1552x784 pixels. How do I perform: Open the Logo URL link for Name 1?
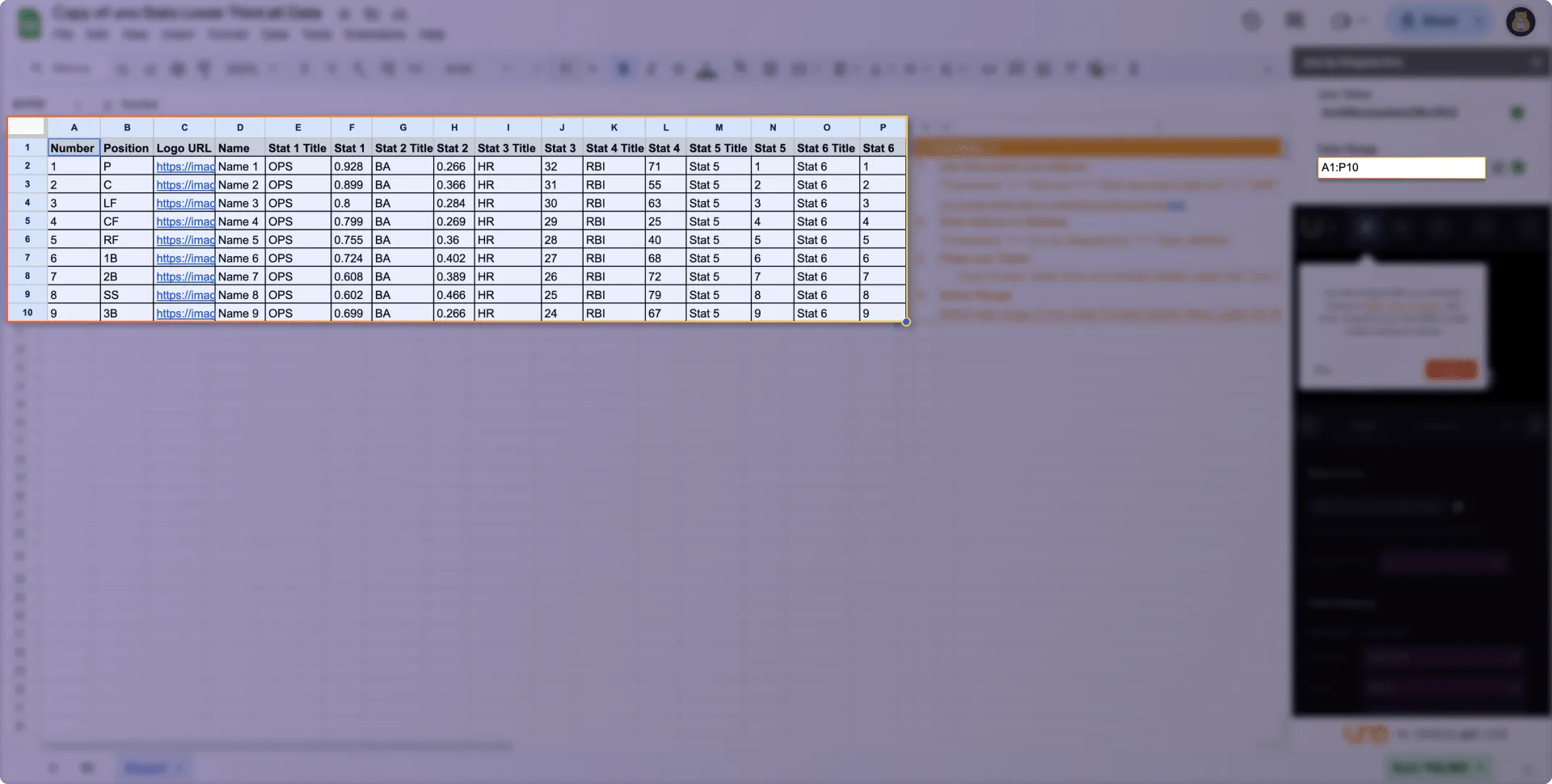pos(185,166)
